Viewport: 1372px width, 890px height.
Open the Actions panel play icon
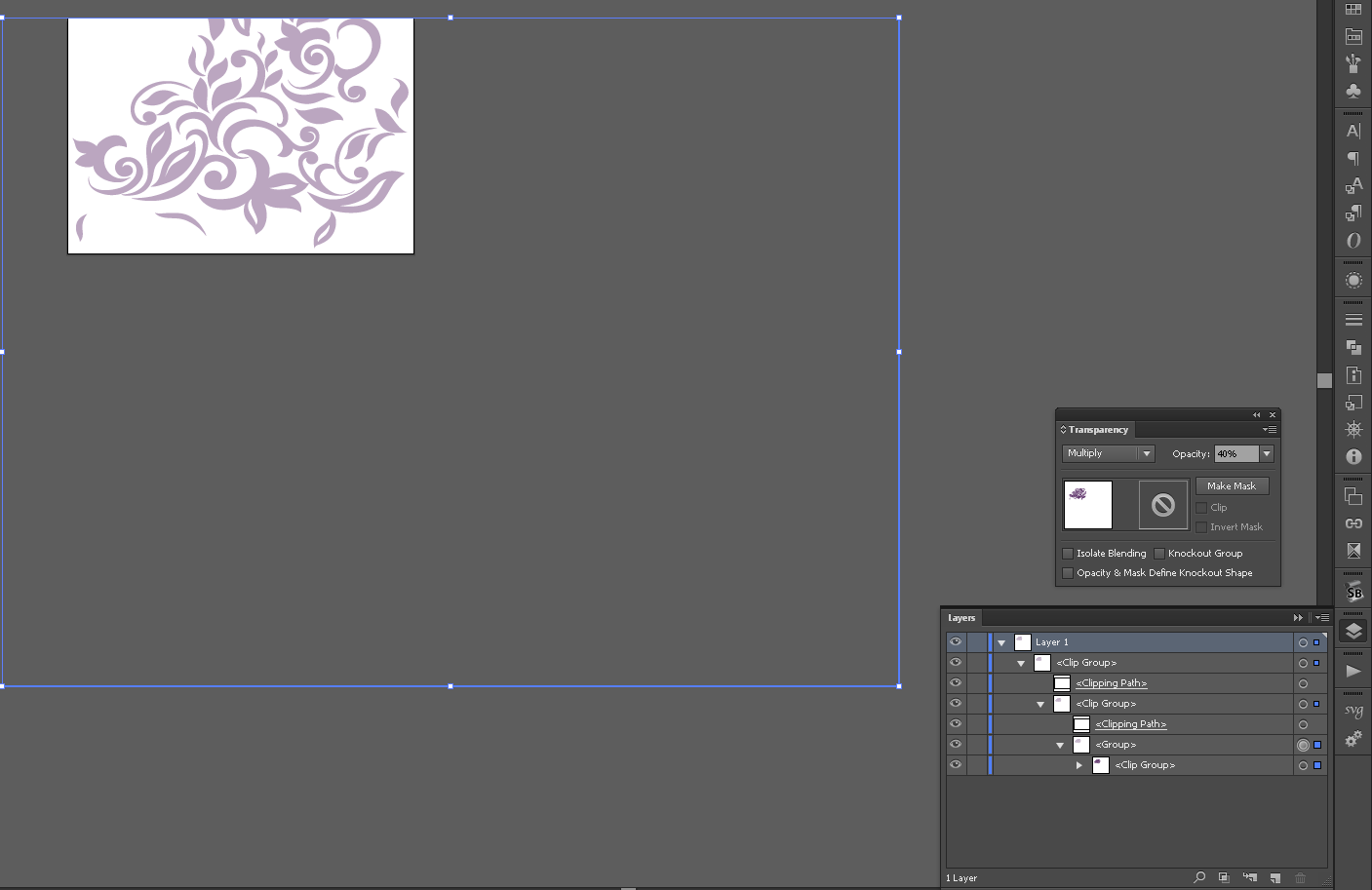[x=1353, y=671]
